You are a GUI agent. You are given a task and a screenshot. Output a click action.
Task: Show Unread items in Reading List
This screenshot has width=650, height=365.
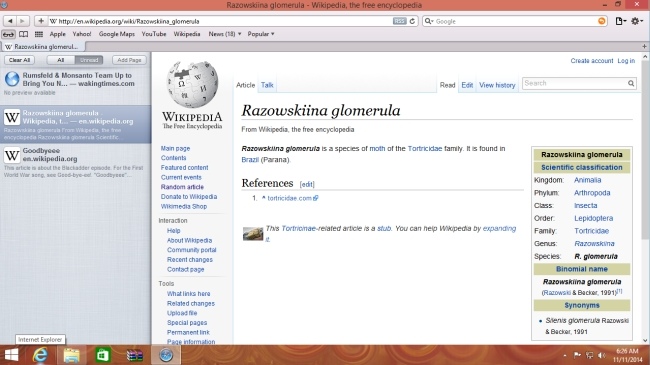pos(89,60)
